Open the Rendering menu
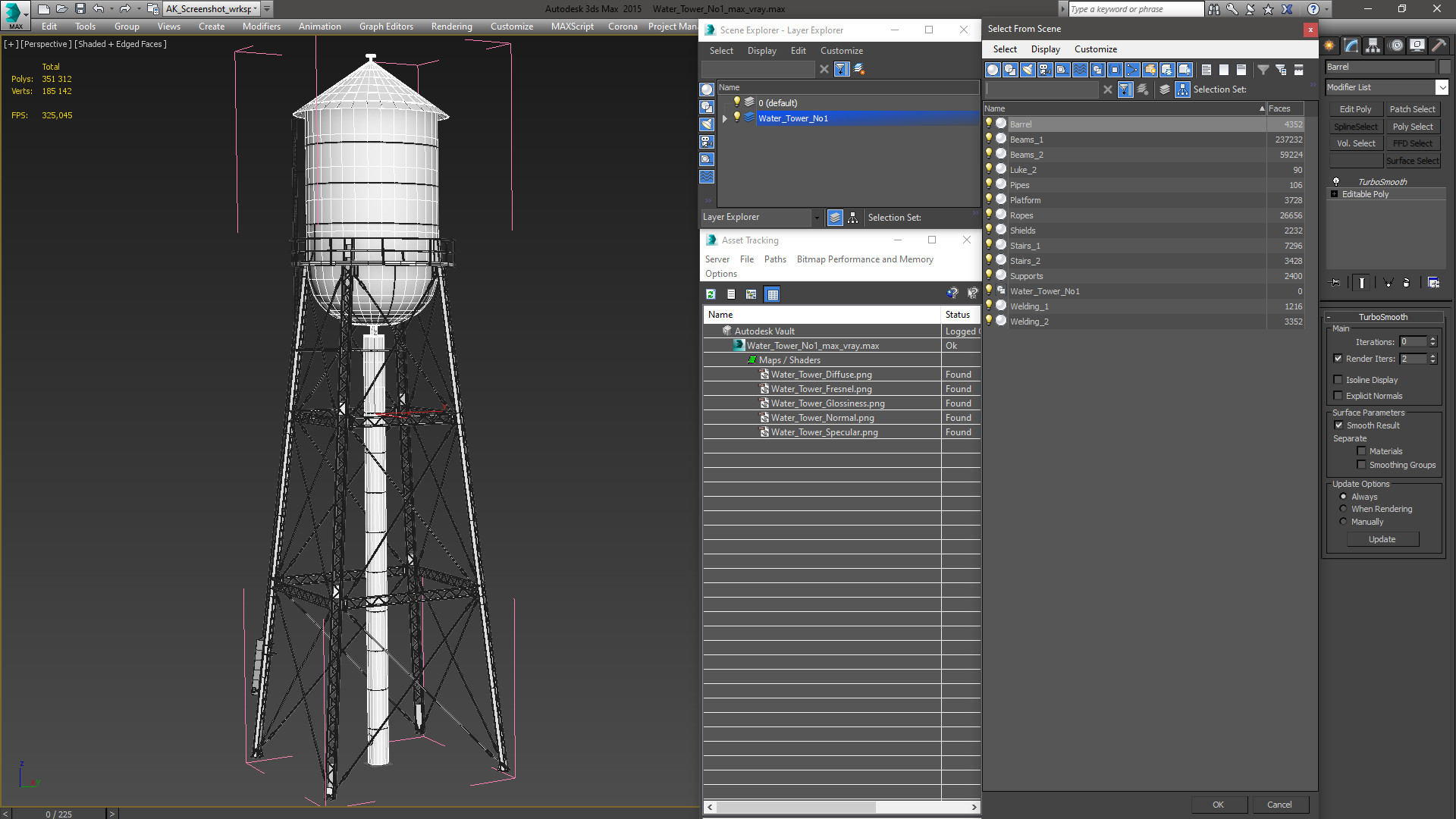Viewport: 1456px width, 819px height. pos(451,27)
